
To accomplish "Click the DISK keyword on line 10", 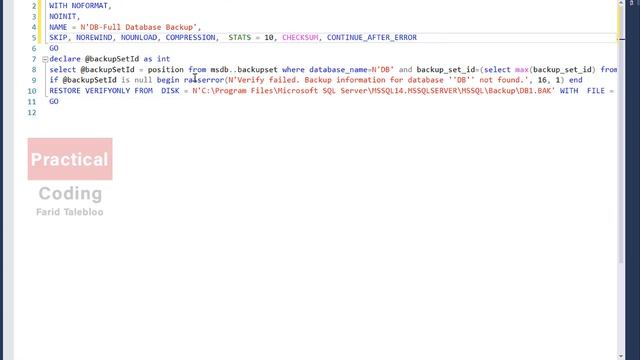I will pyautogui.click(x=170, y=91).
